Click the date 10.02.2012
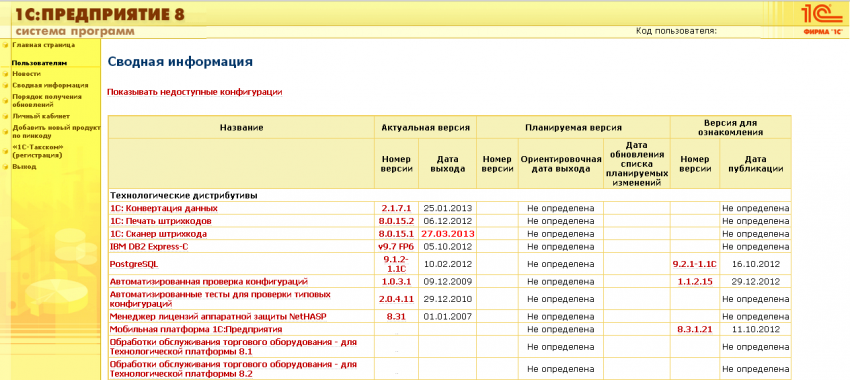This screenshot has height=380, width=850. 448,265
